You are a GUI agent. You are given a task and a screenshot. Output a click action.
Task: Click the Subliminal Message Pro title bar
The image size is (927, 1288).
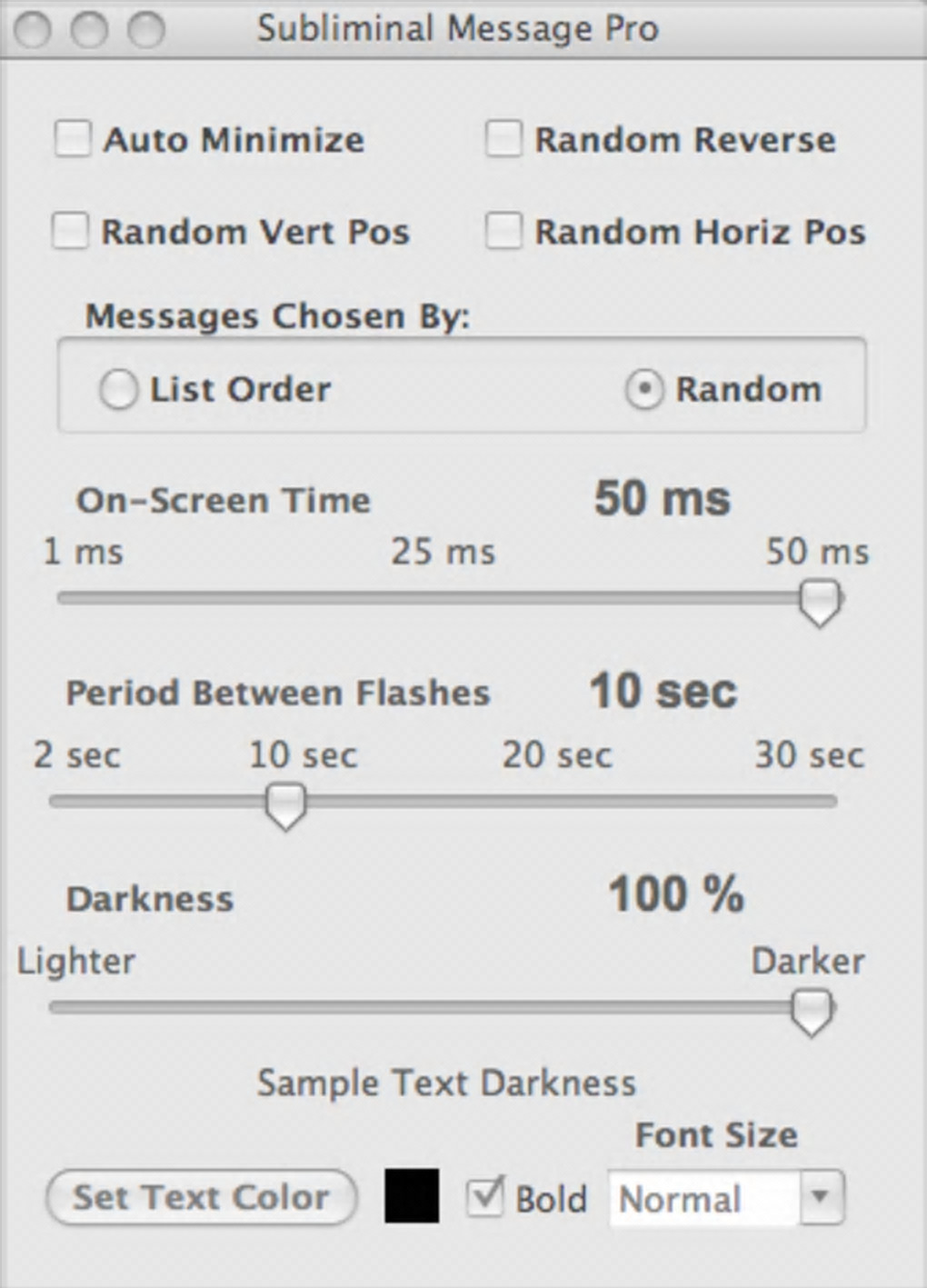458,29
